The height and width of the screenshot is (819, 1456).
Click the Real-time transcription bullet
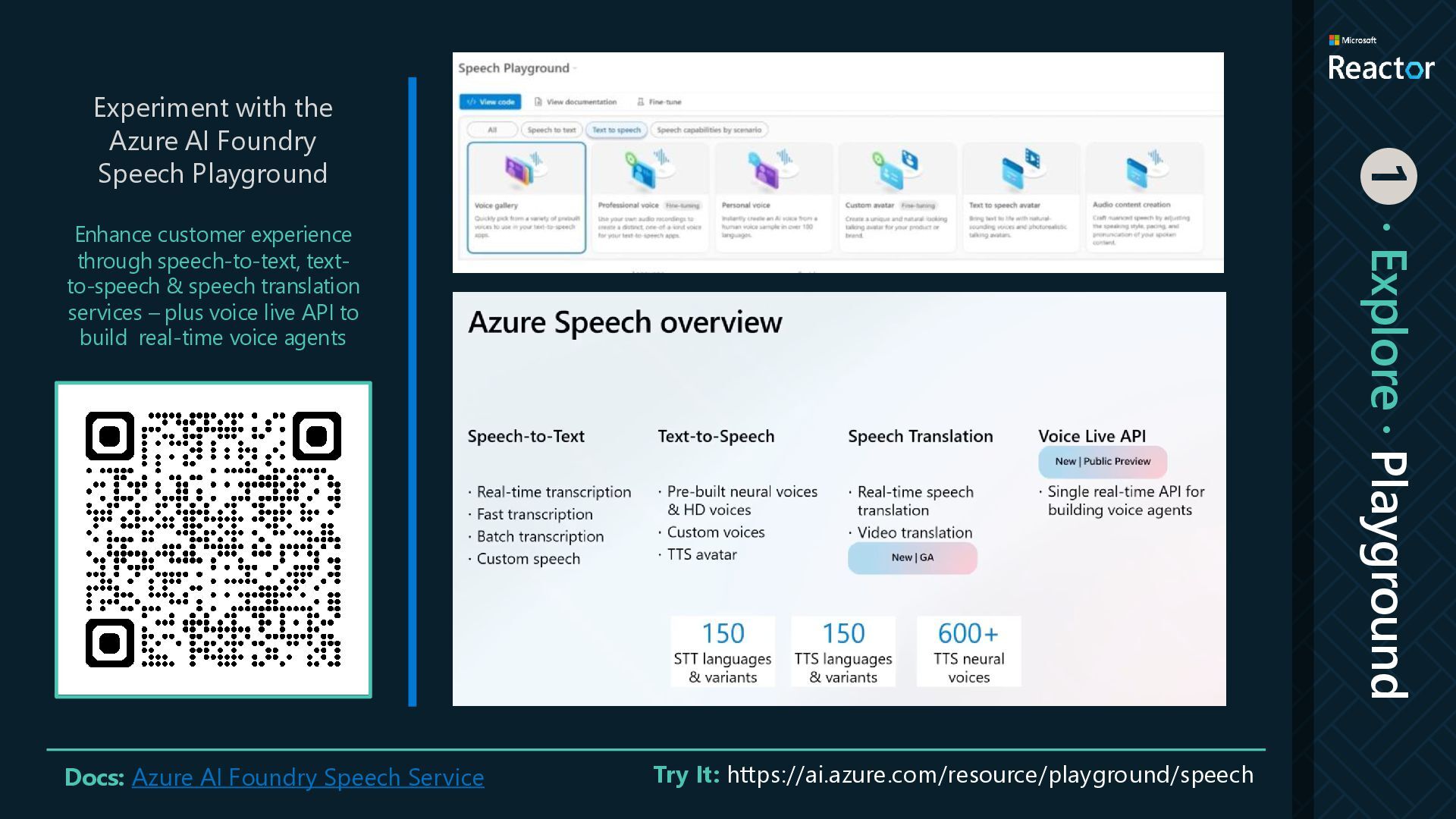pos(550,492)
